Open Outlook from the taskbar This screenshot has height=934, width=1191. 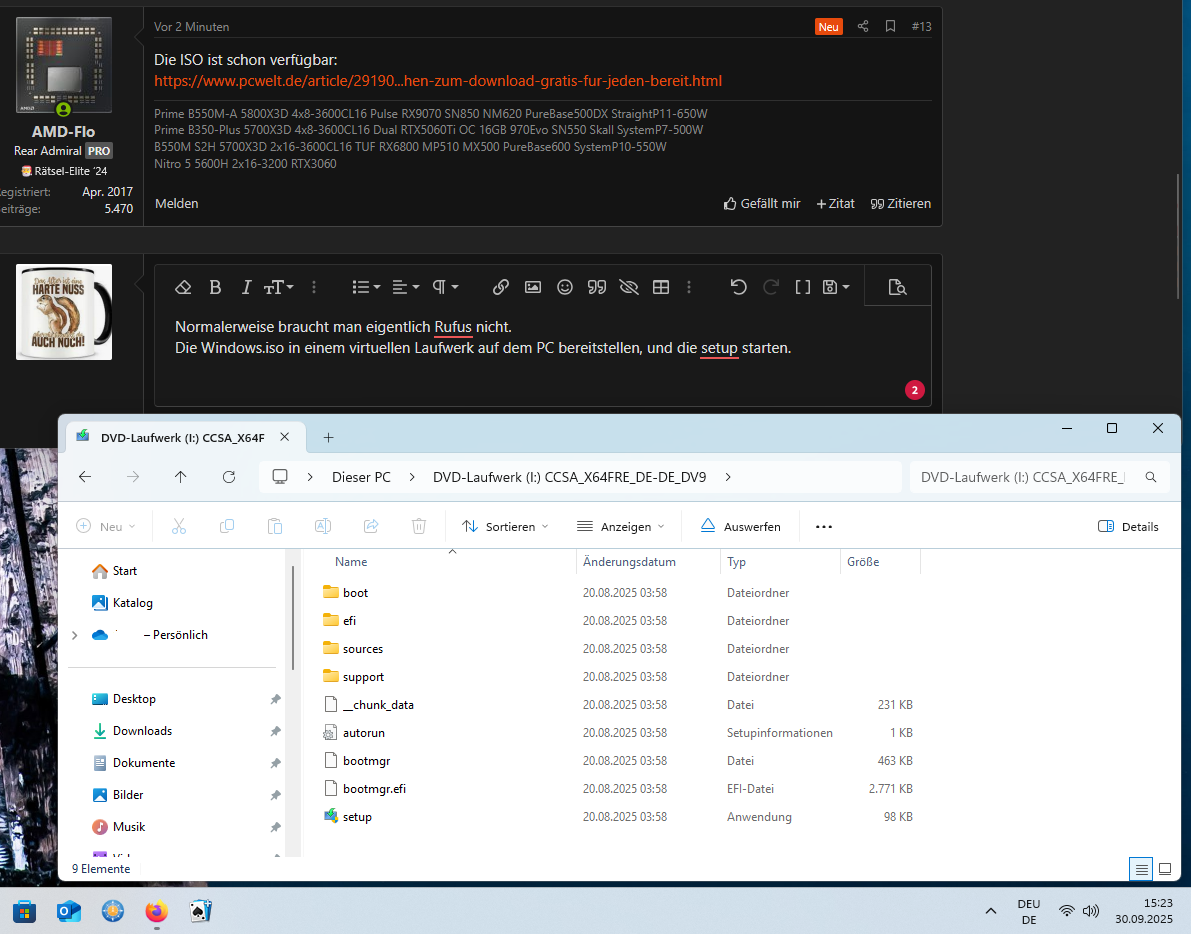coord(69,911)
